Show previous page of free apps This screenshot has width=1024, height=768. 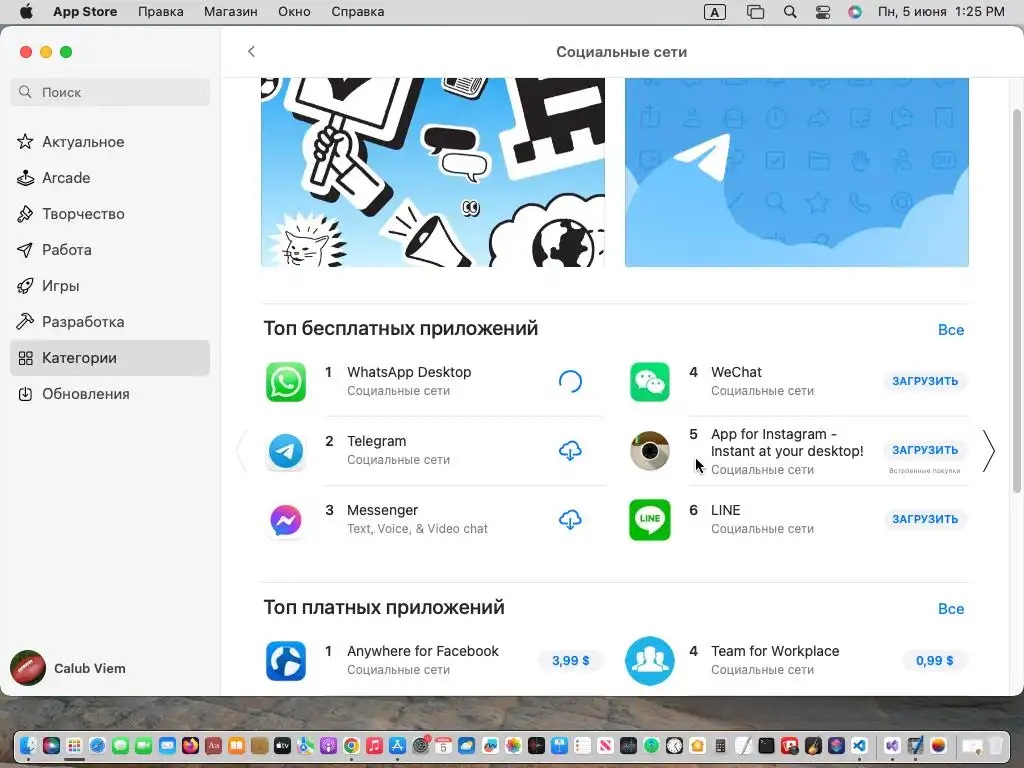coord(242,451)
